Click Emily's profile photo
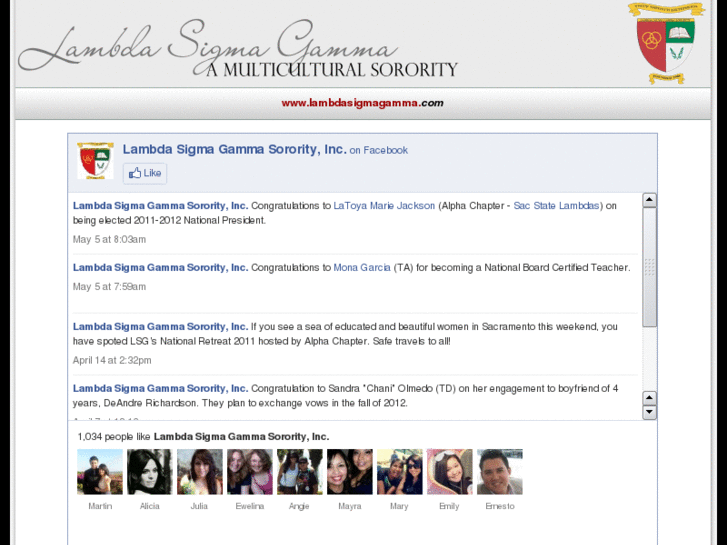 (x=450, y=472)
